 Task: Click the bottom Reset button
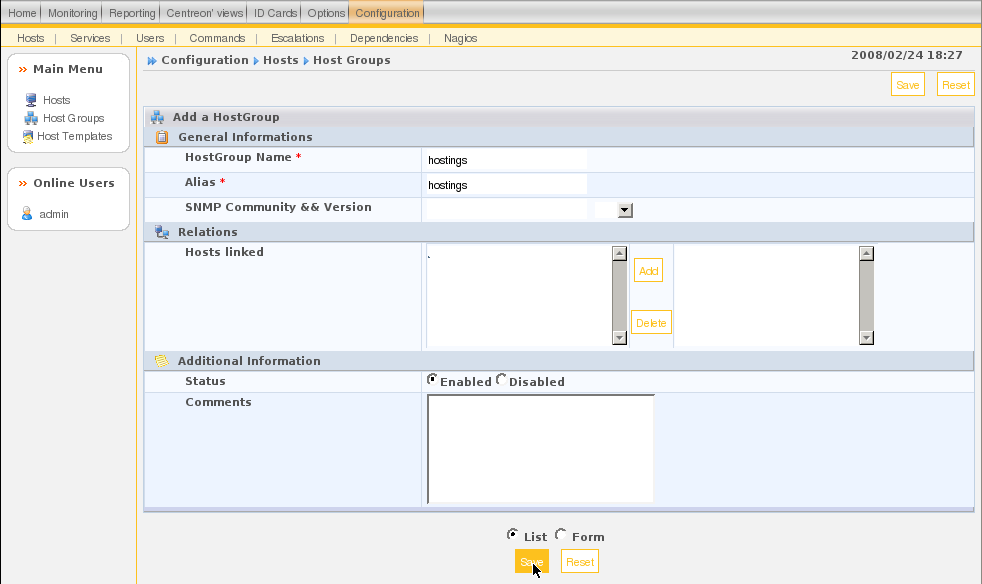point(580,561)
